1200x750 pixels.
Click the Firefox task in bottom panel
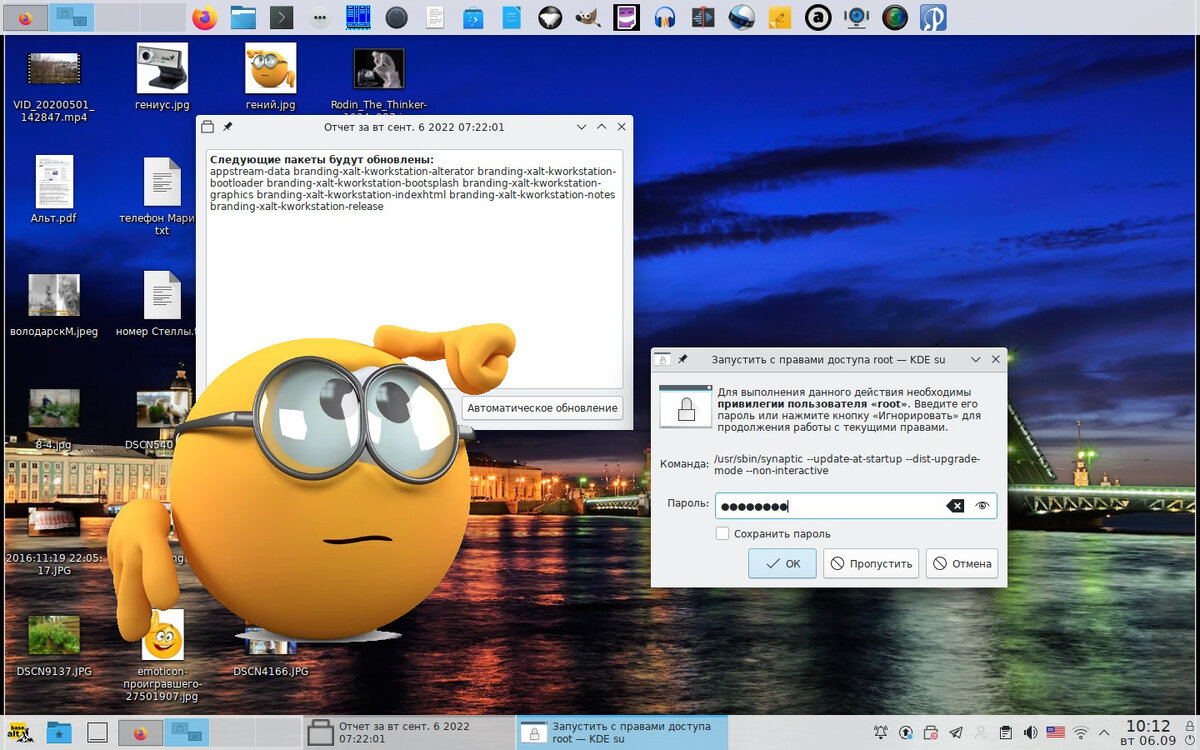pyautogui.click(x=139, y=733)
